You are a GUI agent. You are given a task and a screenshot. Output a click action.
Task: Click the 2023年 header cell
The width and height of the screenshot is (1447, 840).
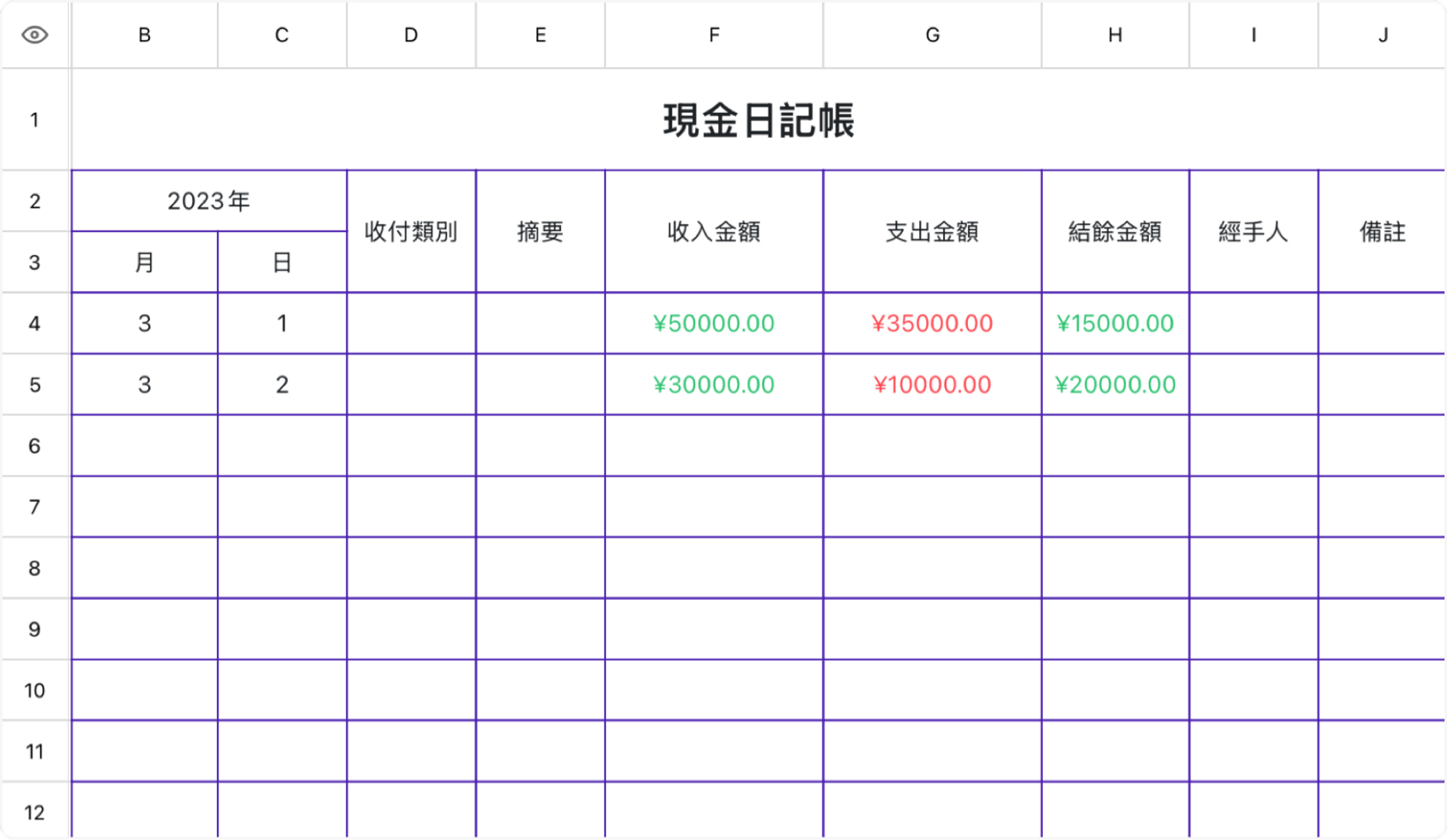pyautogui.click(x=209, y=201)
